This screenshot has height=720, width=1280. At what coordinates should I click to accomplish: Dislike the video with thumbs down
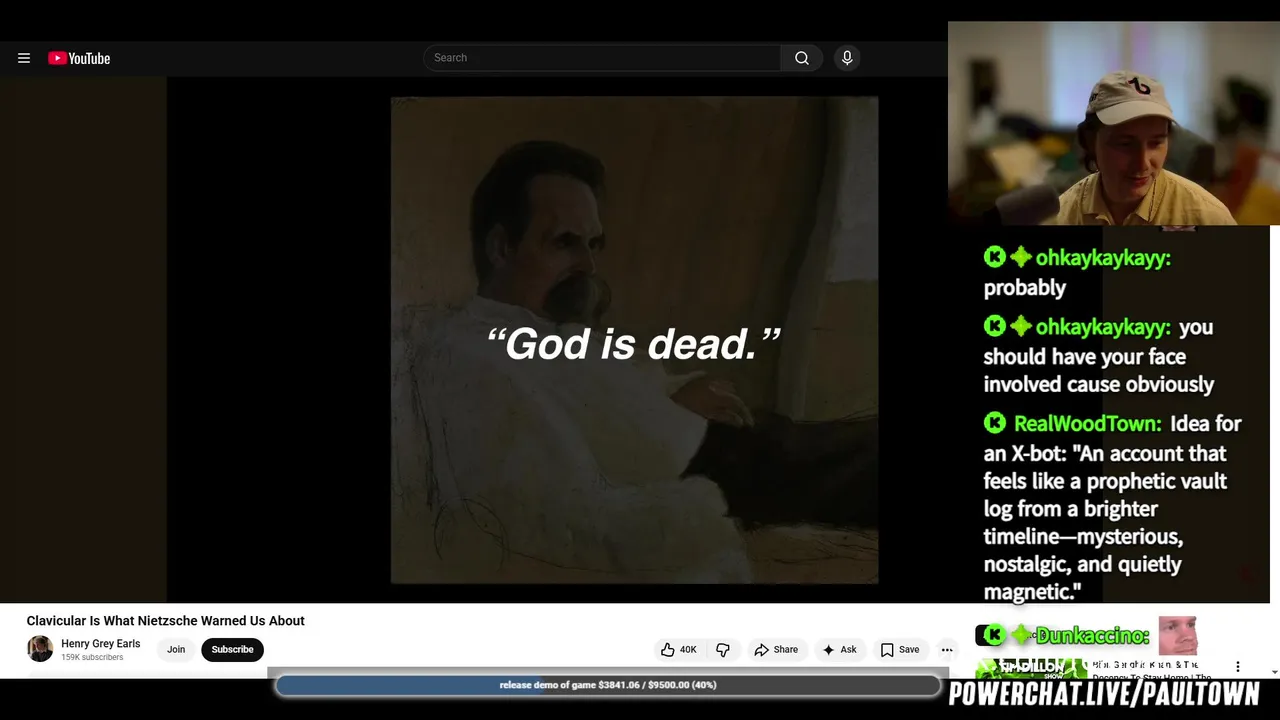tap(723, 650)
